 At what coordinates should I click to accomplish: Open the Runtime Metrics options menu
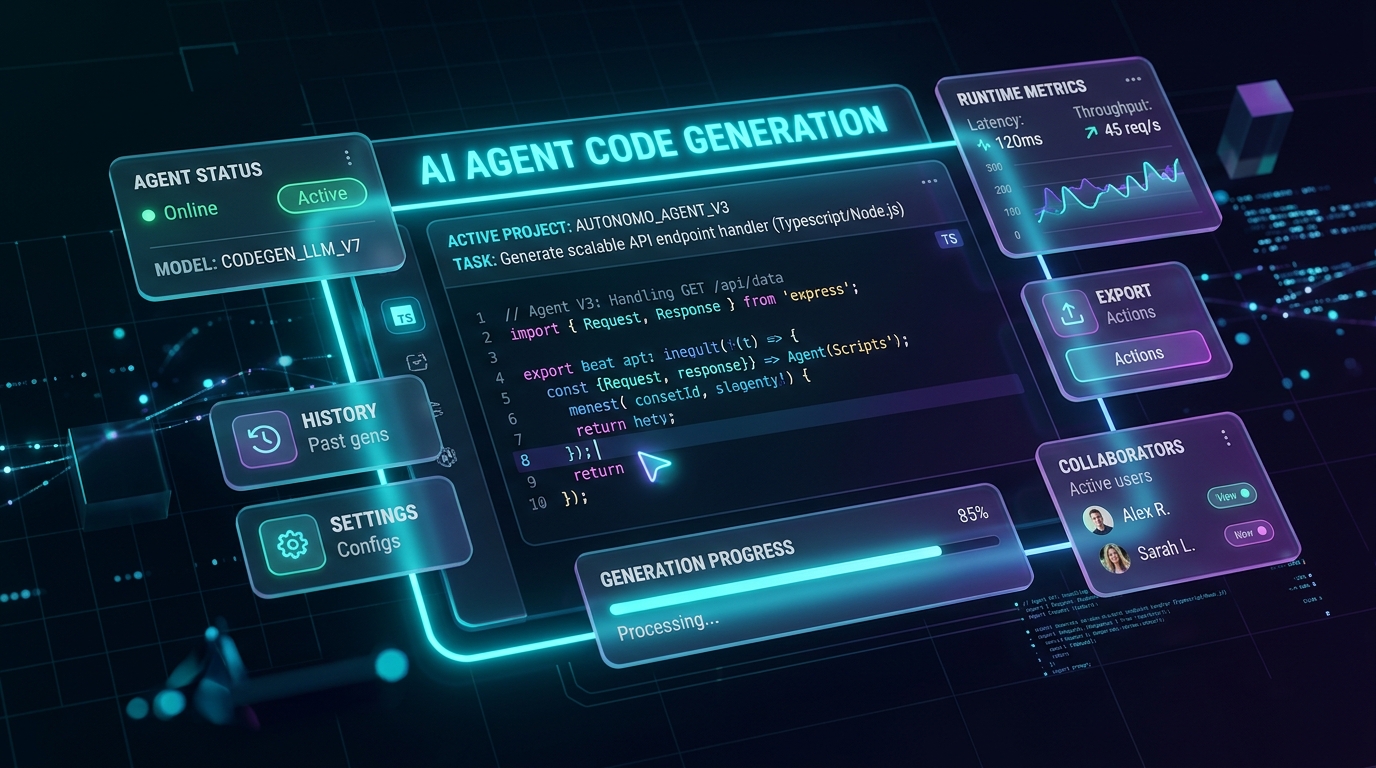[x=1132, y=79]
